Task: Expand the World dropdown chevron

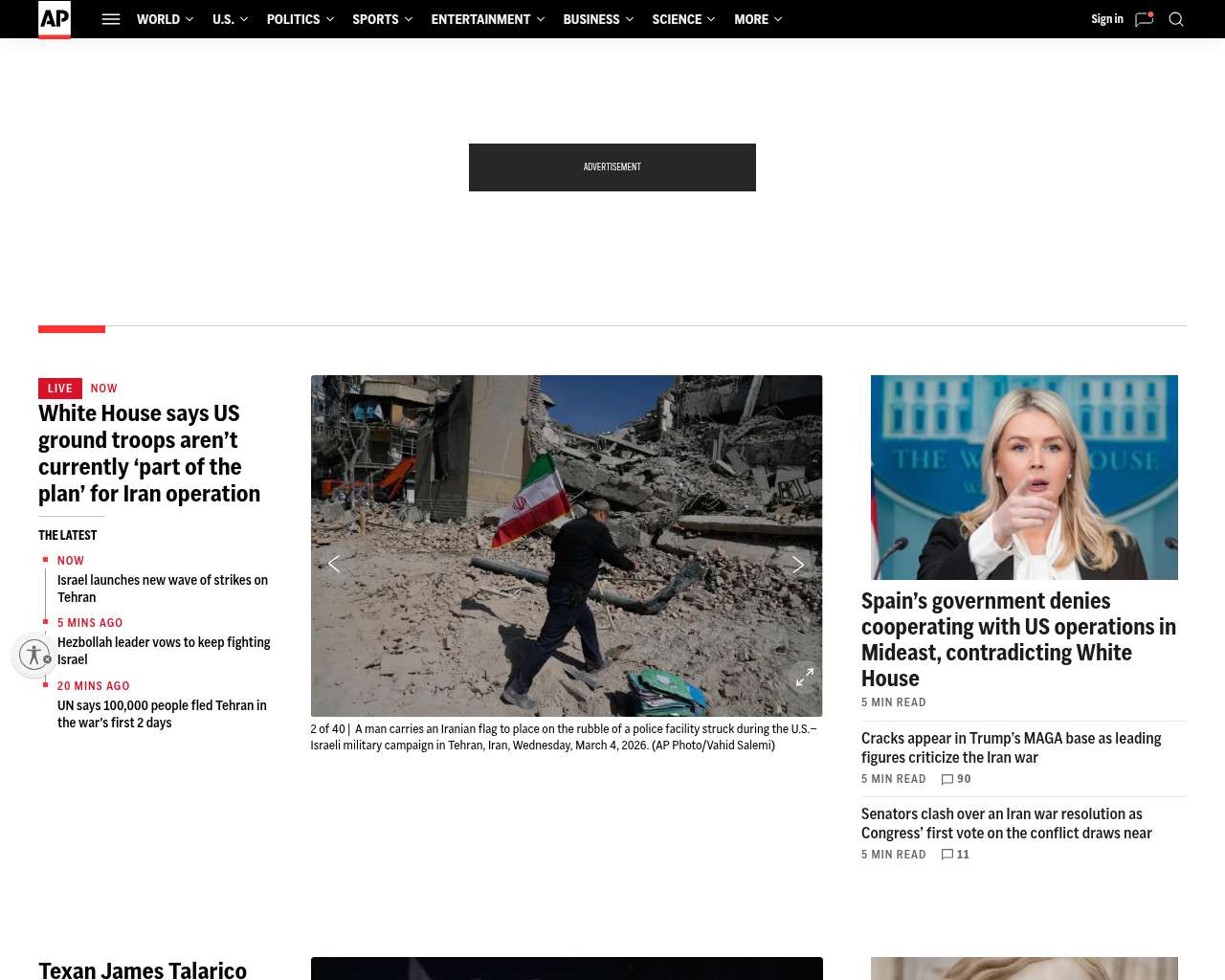Action: 189,19
